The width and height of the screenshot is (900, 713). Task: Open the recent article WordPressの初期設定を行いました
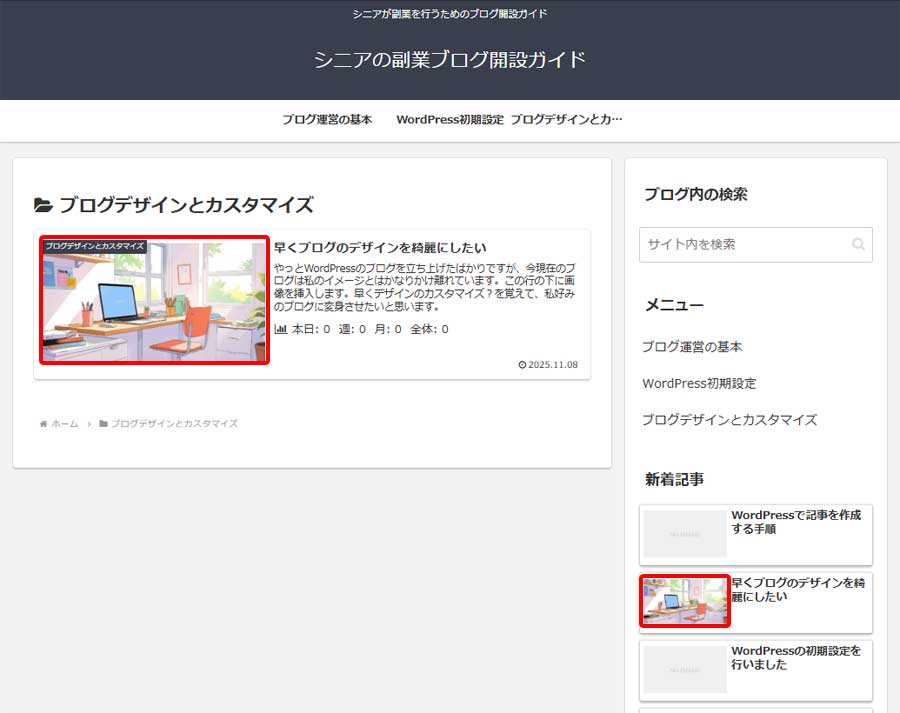(x=795, y=658)
